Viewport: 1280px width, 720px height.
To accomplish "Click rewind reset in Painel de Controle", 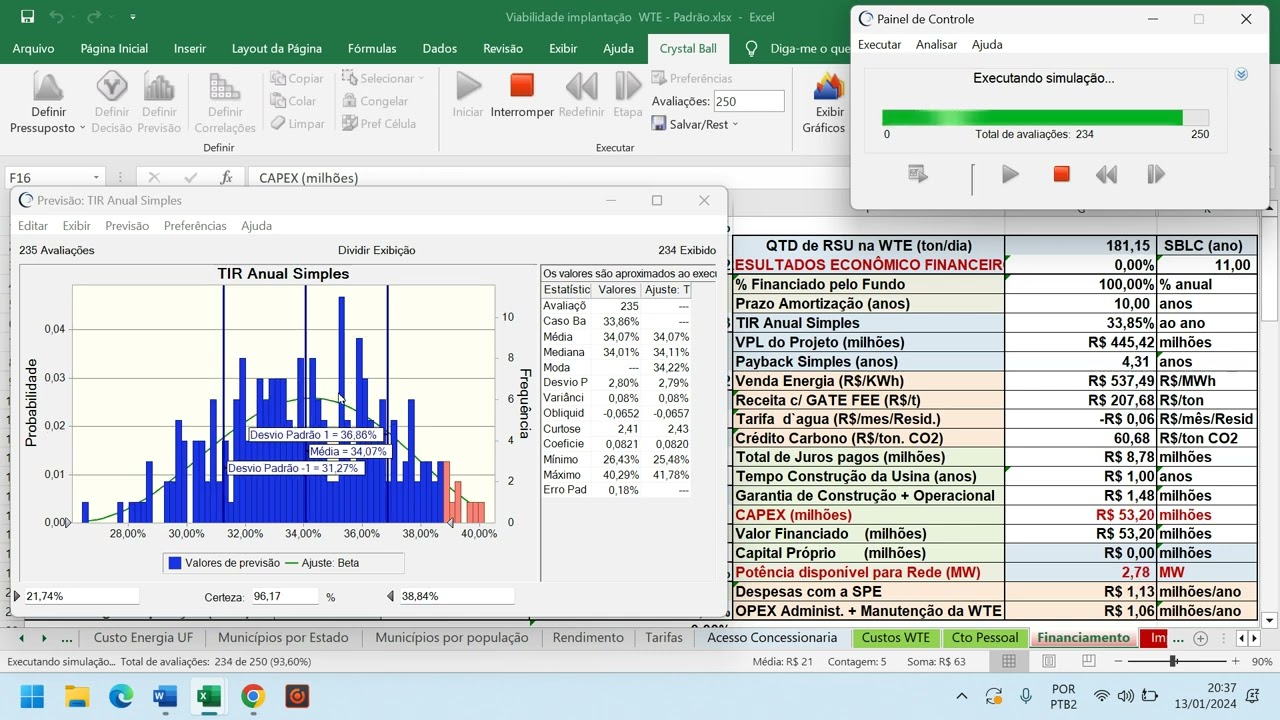I will click(x=1106, y=174).
